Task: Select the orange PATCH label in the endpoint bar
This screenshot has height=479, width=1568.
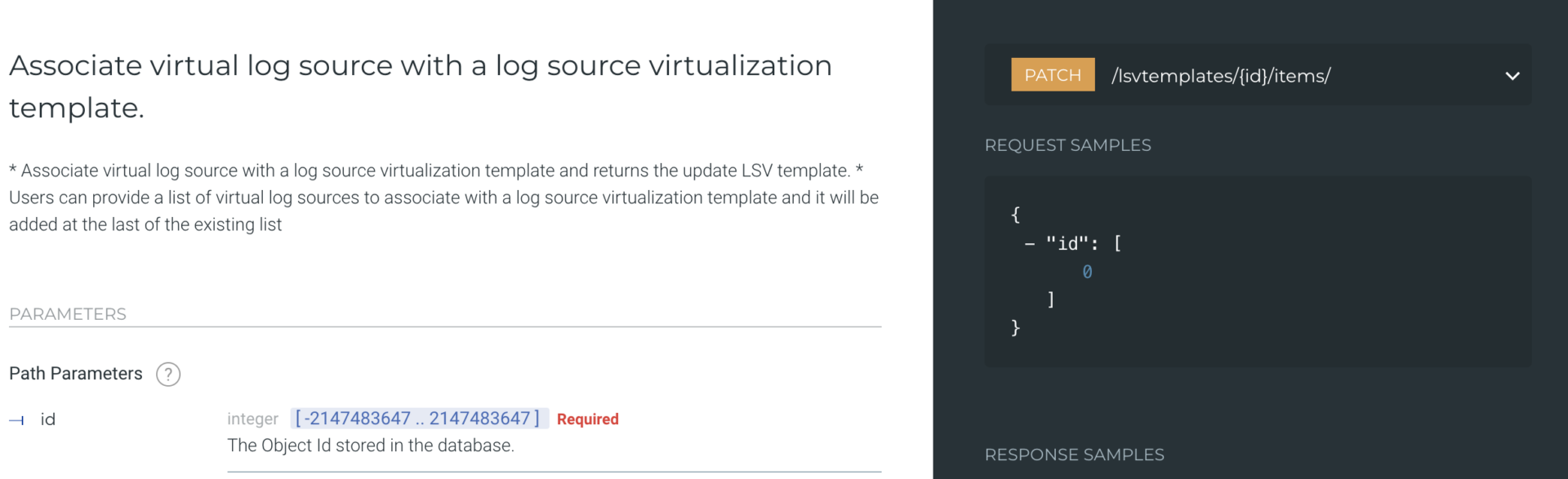Action: [1053, 74]
